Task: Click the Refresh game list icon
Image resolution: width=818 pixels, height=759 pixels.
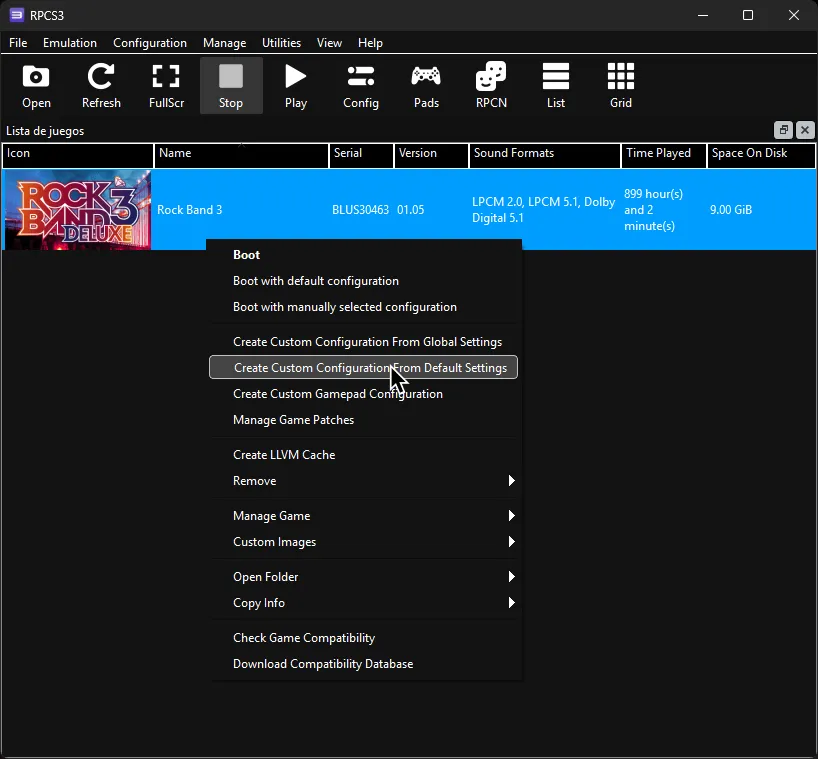Action: pyautogui.click(x=100, y=85)
